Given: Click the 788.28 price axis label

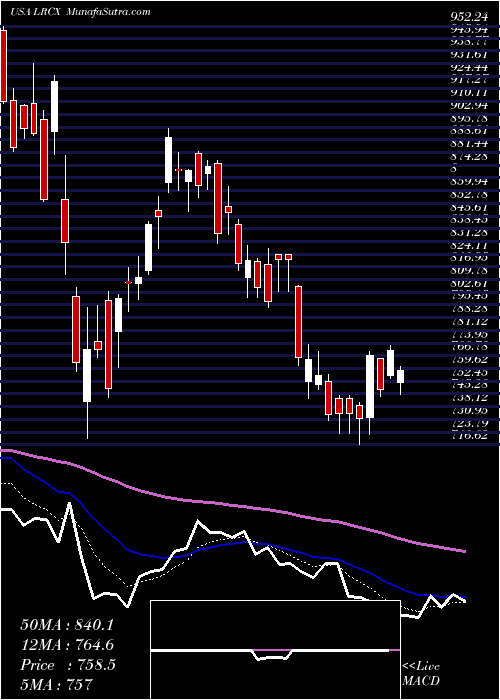Looking at the screenshot, I should pos(467,309).
